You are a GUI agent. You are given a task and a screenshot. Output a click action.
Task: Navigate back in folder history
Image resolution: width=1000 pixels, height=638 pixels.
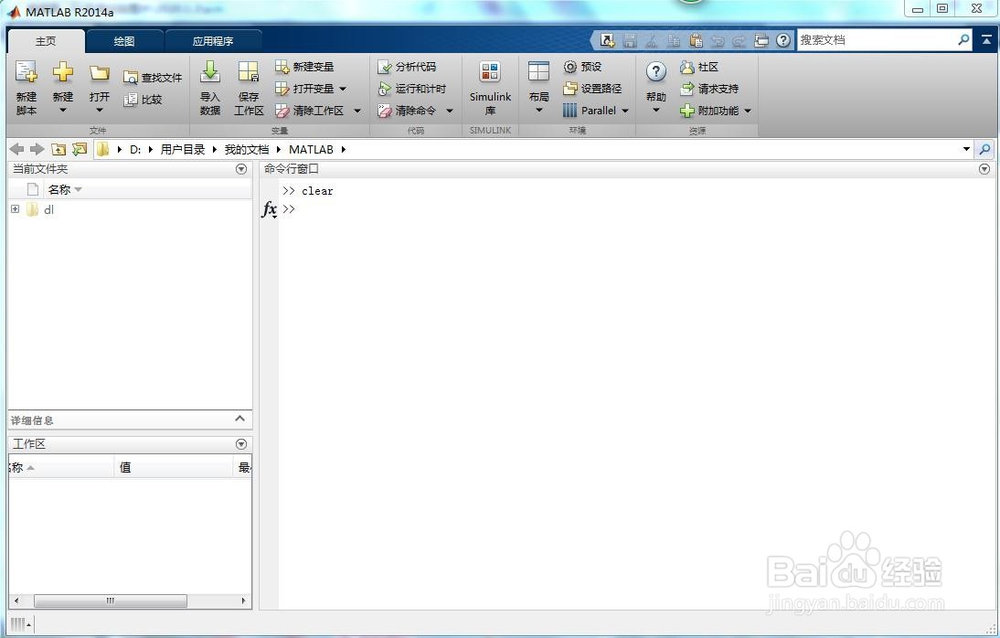pos(17,149)
